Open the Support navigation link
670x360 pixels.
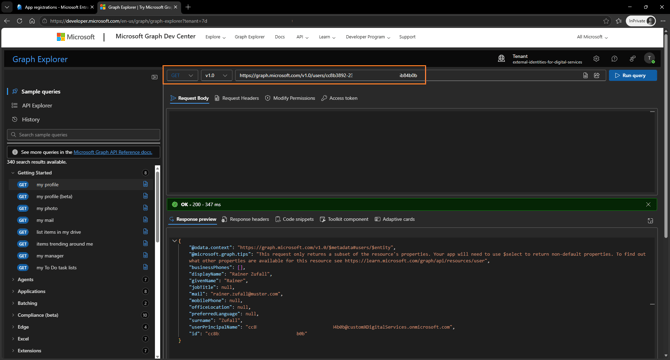pyautogui.click(x=407, y=37)
